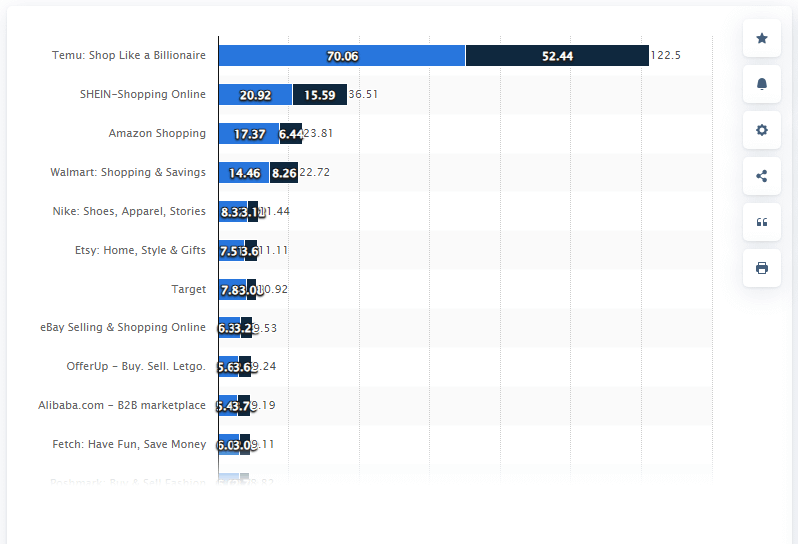Screen dimensions: 798x544
Task: Click the star favorite icon
Action: [x=762, y=38]
